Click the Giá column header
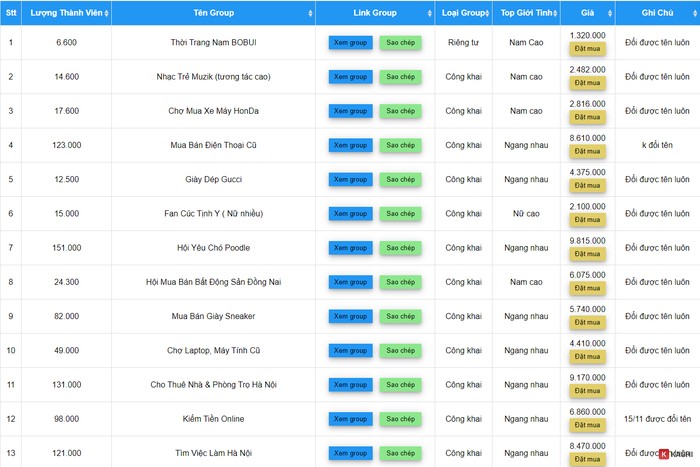This screenshot has height=467, width=700. coord(587,13)
